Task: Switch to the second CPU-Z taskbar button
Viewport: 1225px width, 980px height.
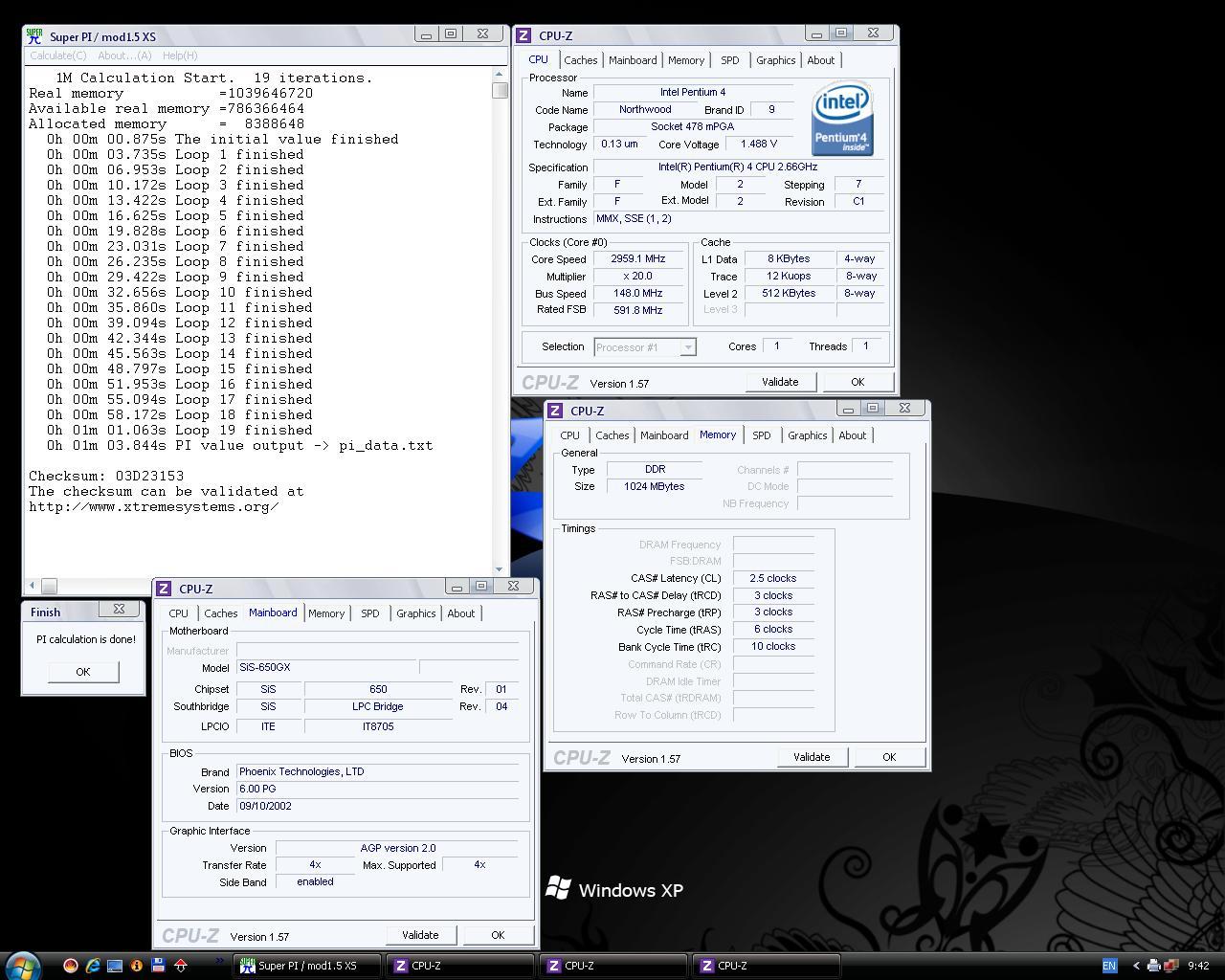Action: coord(614,966)
